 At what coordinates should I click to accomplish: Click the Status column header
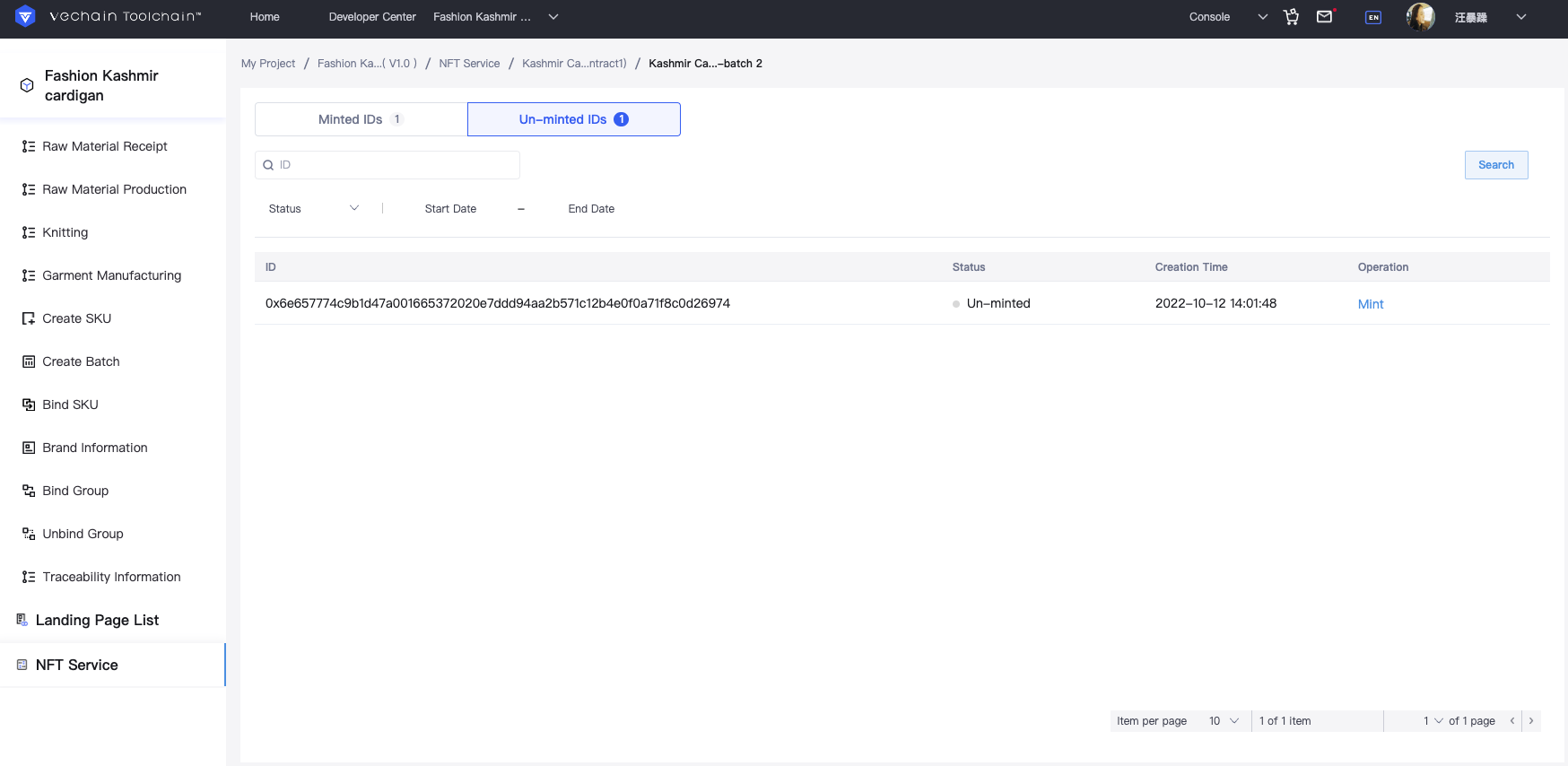(x=969, y=267)
